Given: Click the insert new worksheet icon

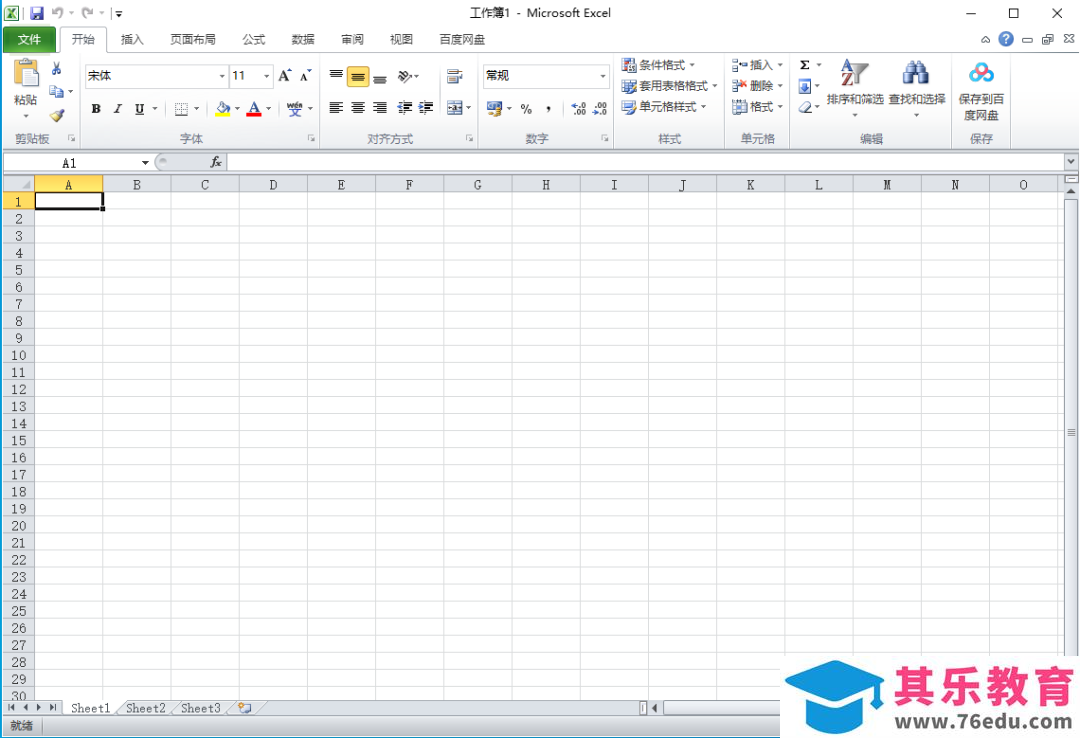Looking at the screenshot, I should [x=245, y=708].
